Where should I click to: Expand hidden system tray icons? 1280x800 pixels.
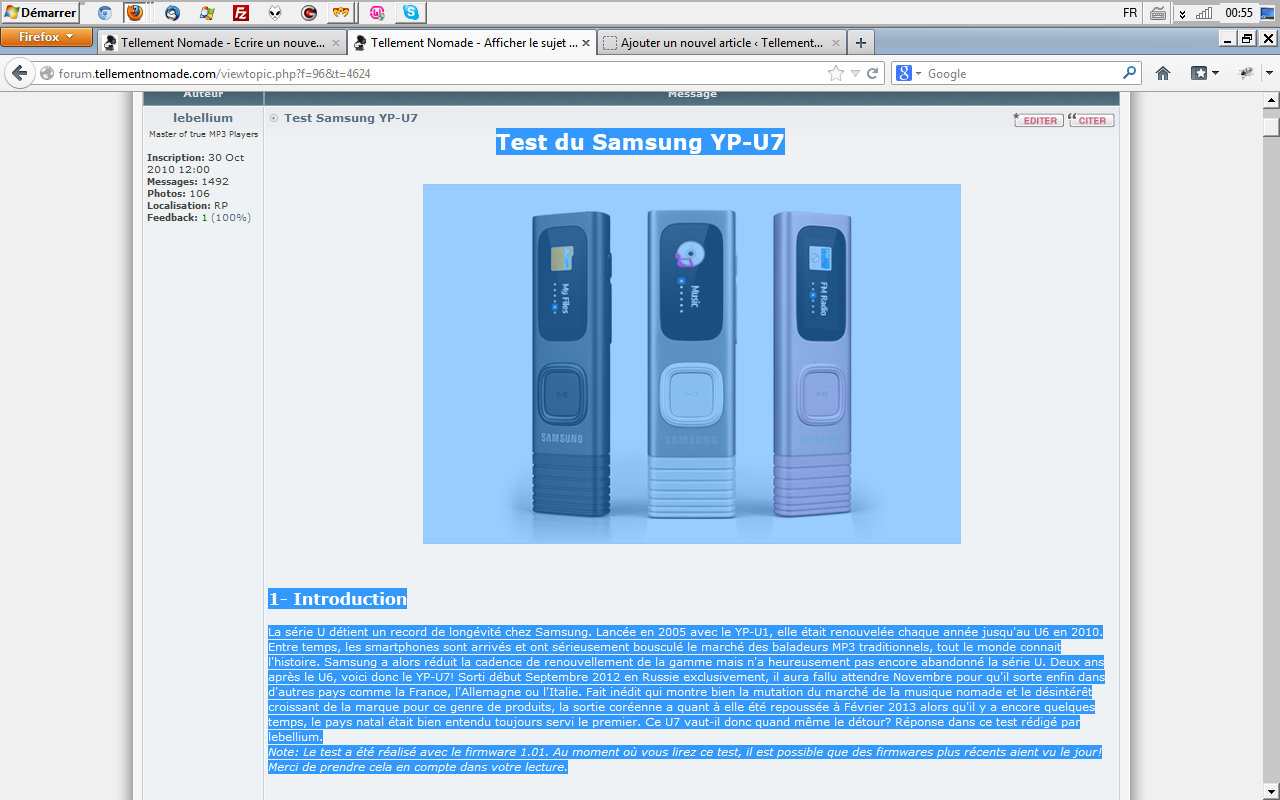click(1182, 13)
